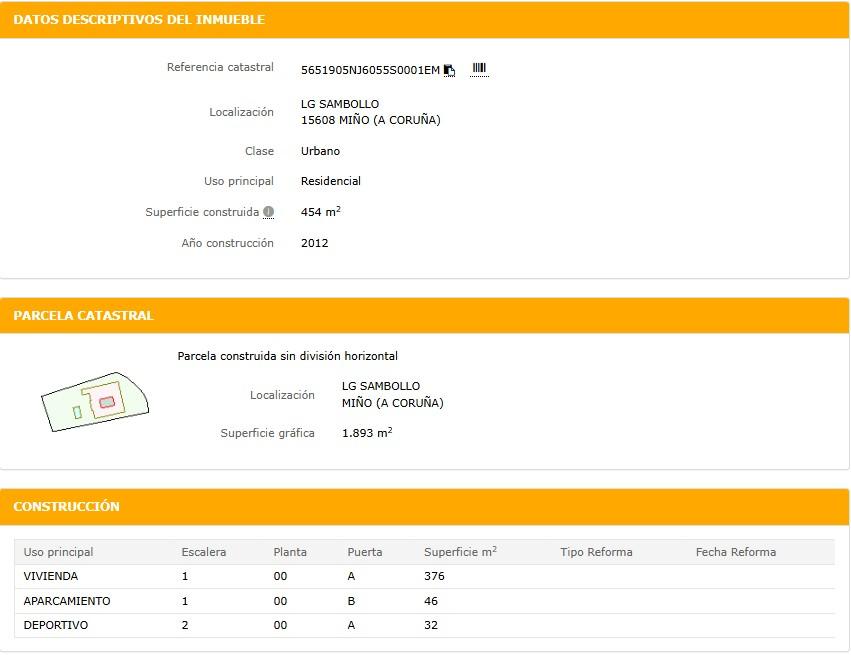The width and height of the screenshot is (851, 655).
Task: Select staircase '2' in DEPORTIVO row
Action: (x=185, y=625)
